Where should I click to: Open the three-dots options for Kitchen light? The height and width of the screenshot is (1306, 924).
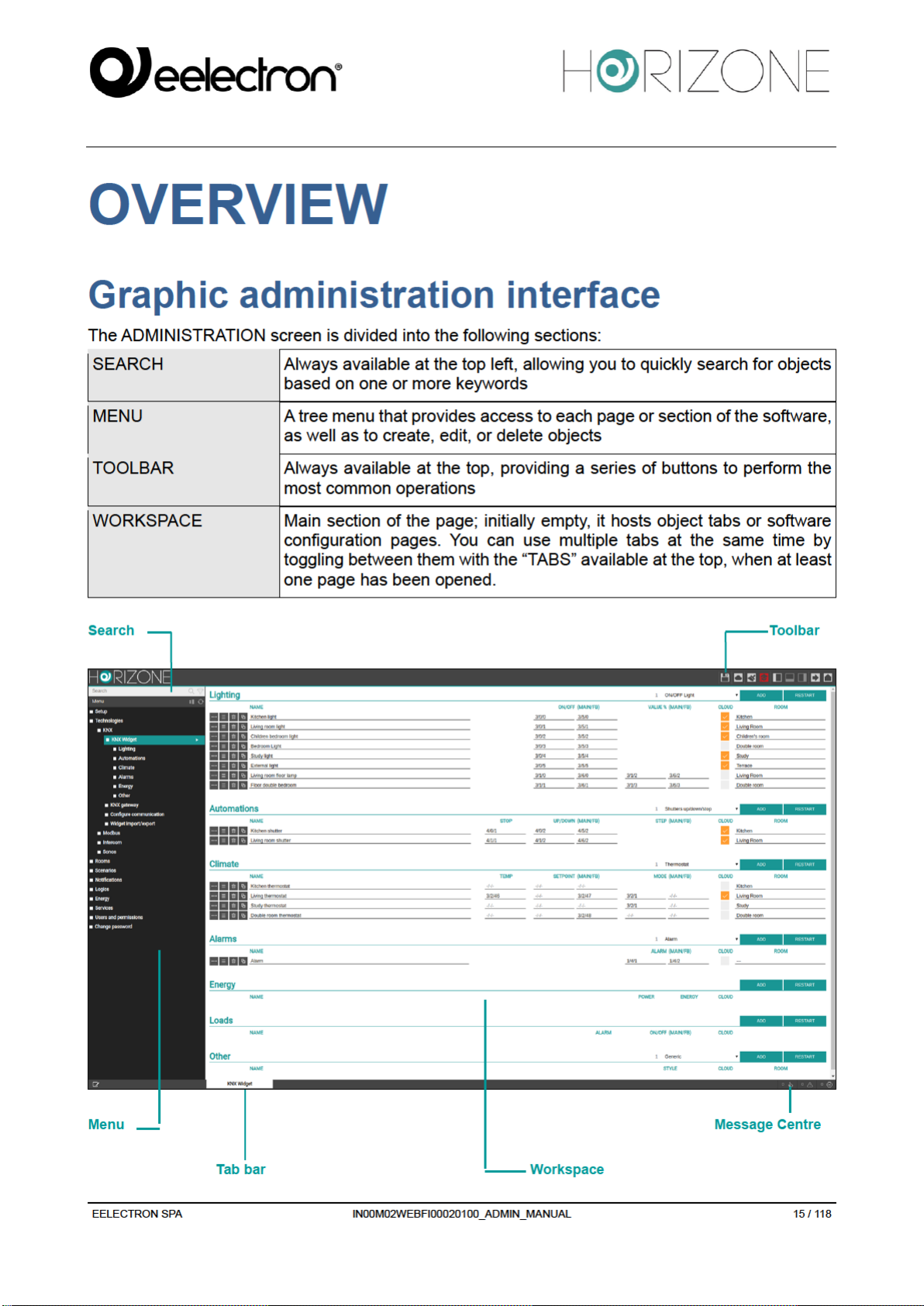[214, 717]
